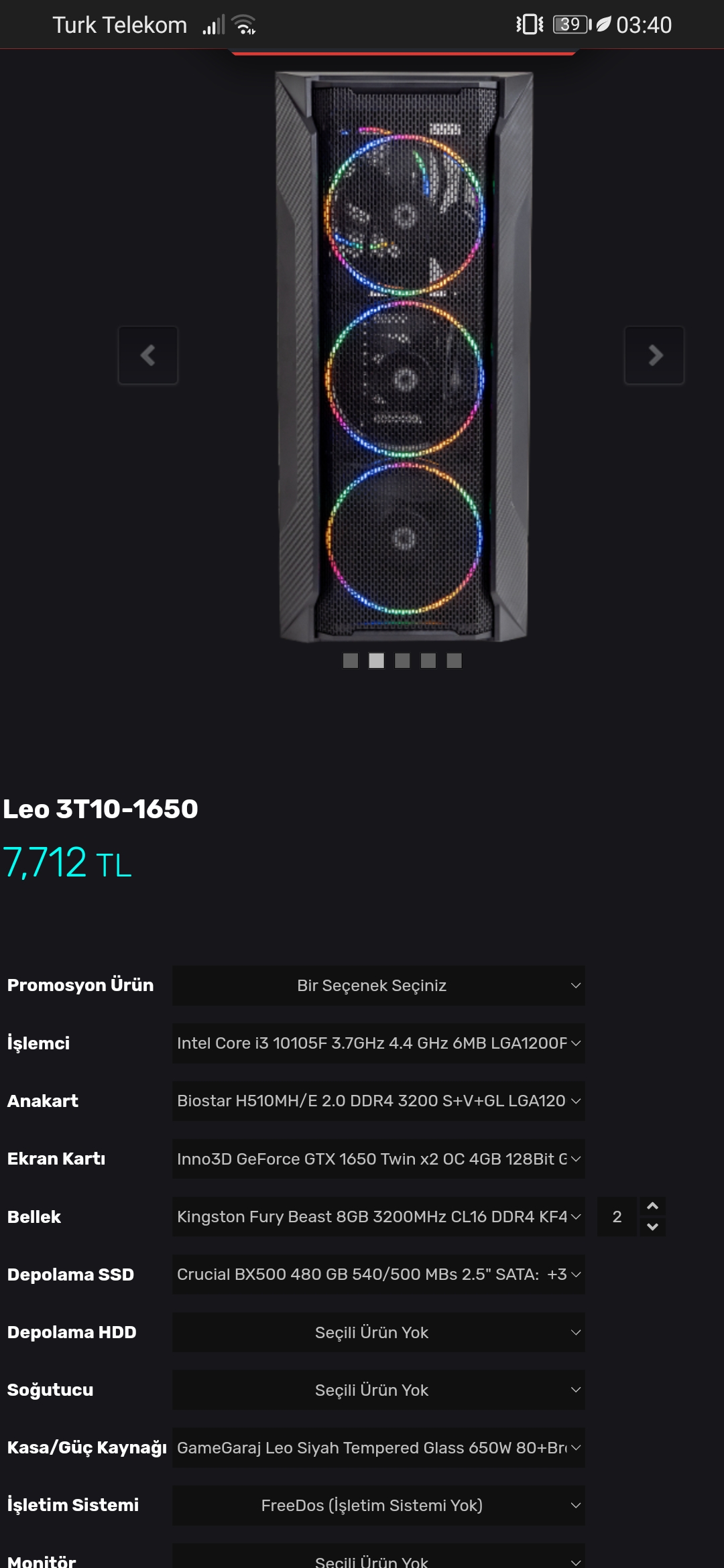Decrease Bellek quantity with down arrow
The width and height of the screenshot is (724, 1568).
pyautogui.click(x=652, y=1227)
